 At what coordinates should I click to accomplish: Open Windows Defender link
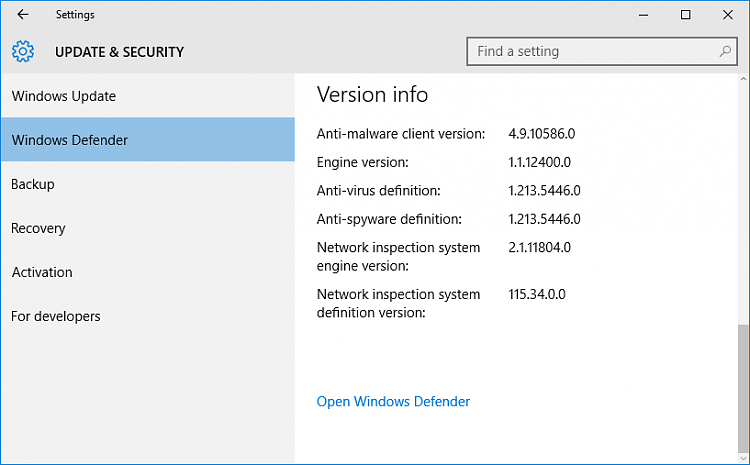coord(393,401)
